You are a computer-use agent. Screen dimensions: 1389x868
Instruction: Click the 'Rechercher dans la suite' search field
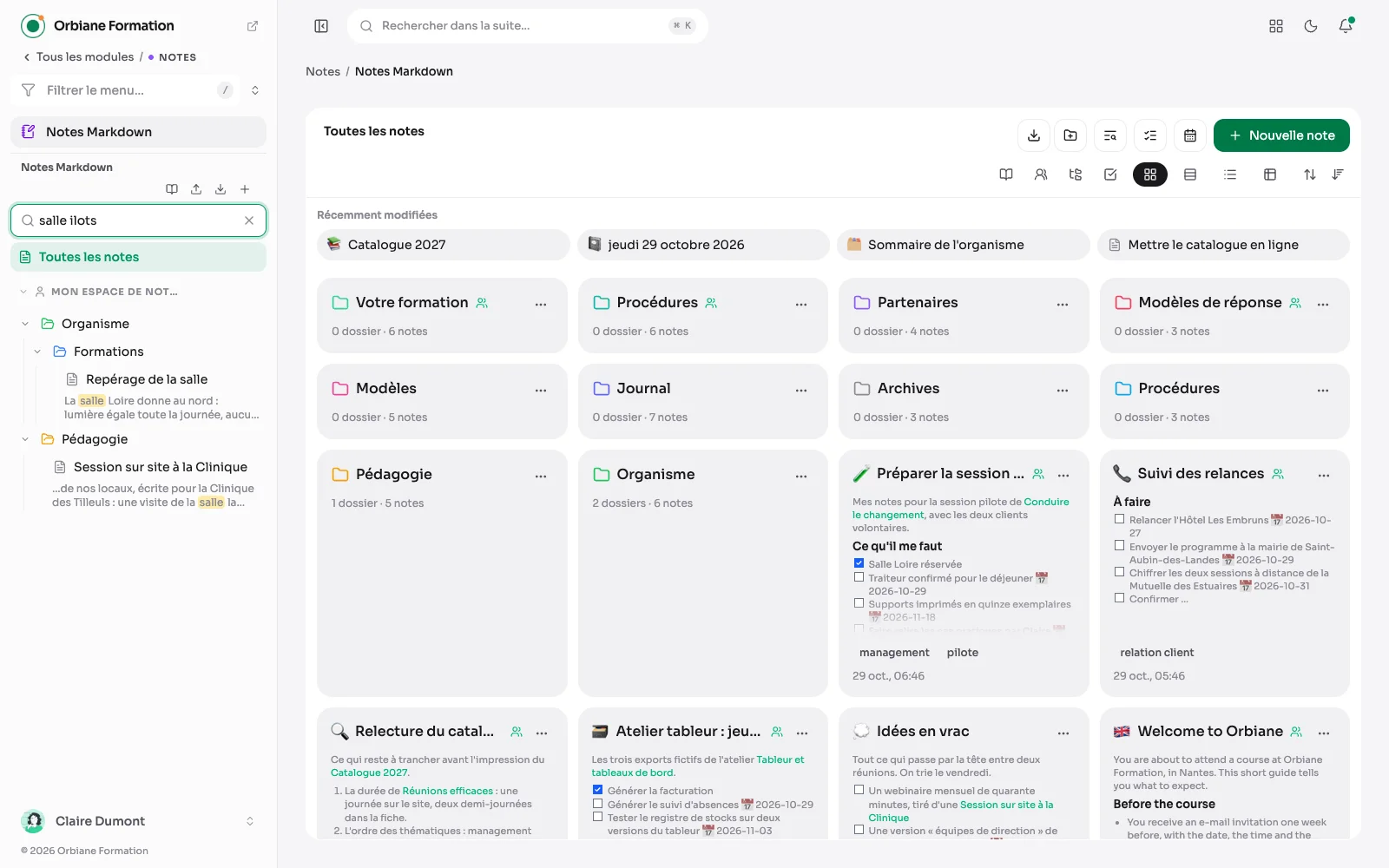pyautogui.click(x=528, y=26)
